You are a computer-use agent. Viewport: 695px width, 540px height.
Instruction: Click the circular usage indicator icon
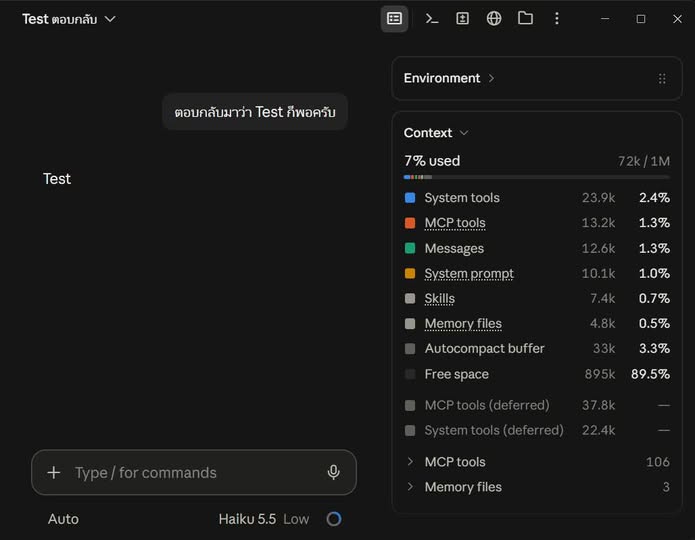click(334, 519)
